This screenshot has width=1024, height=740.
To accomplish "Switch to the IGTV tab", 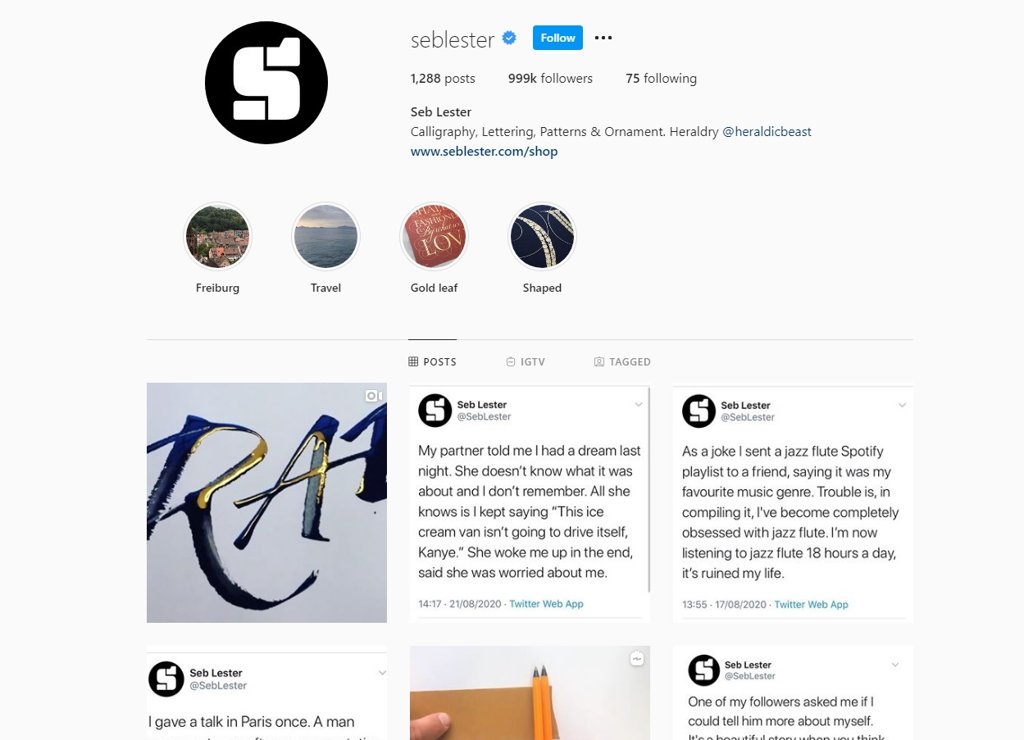I will pos(526,362).
